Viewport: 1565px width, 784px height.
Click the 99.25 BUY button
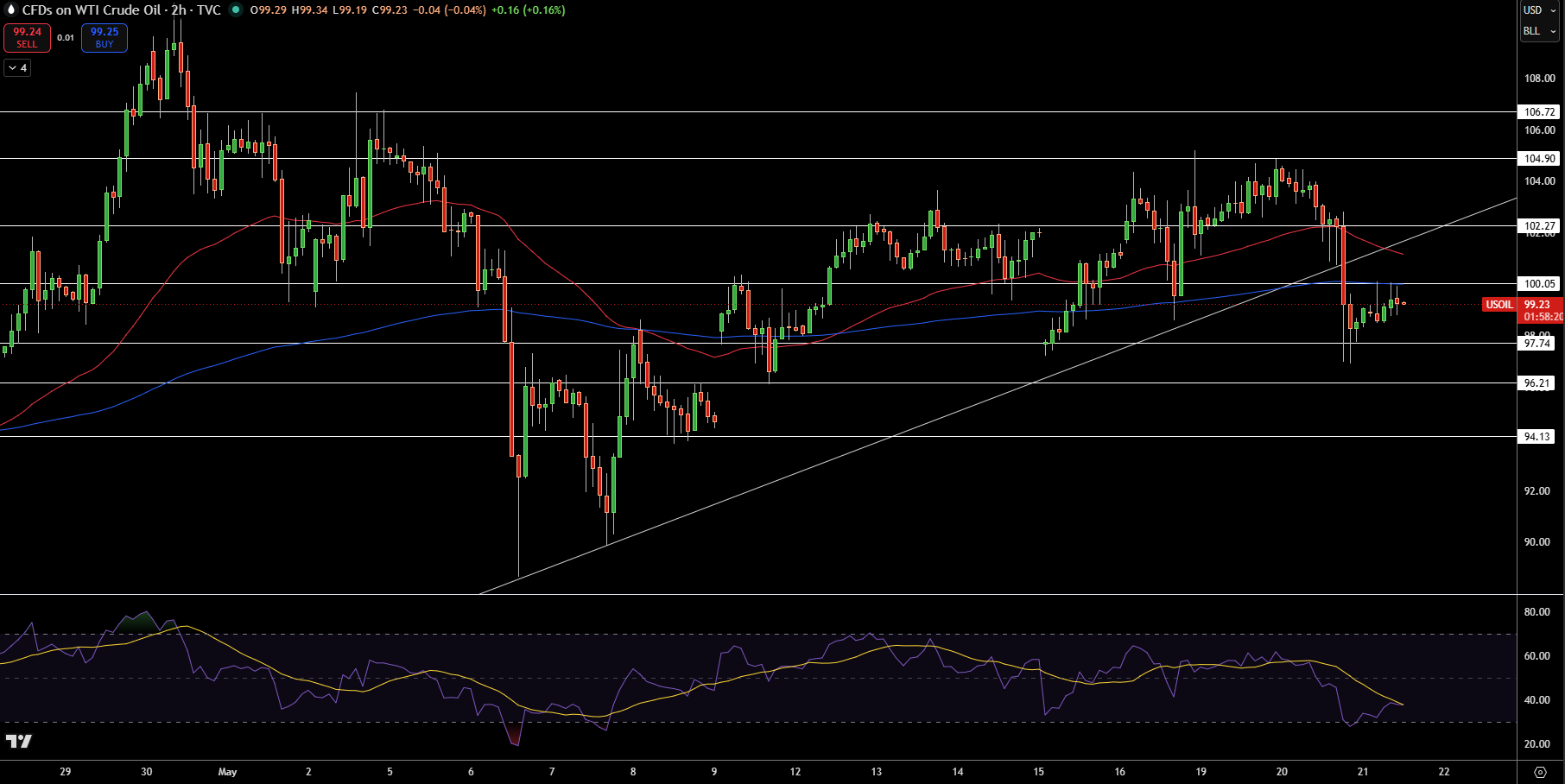pos(105,38)
